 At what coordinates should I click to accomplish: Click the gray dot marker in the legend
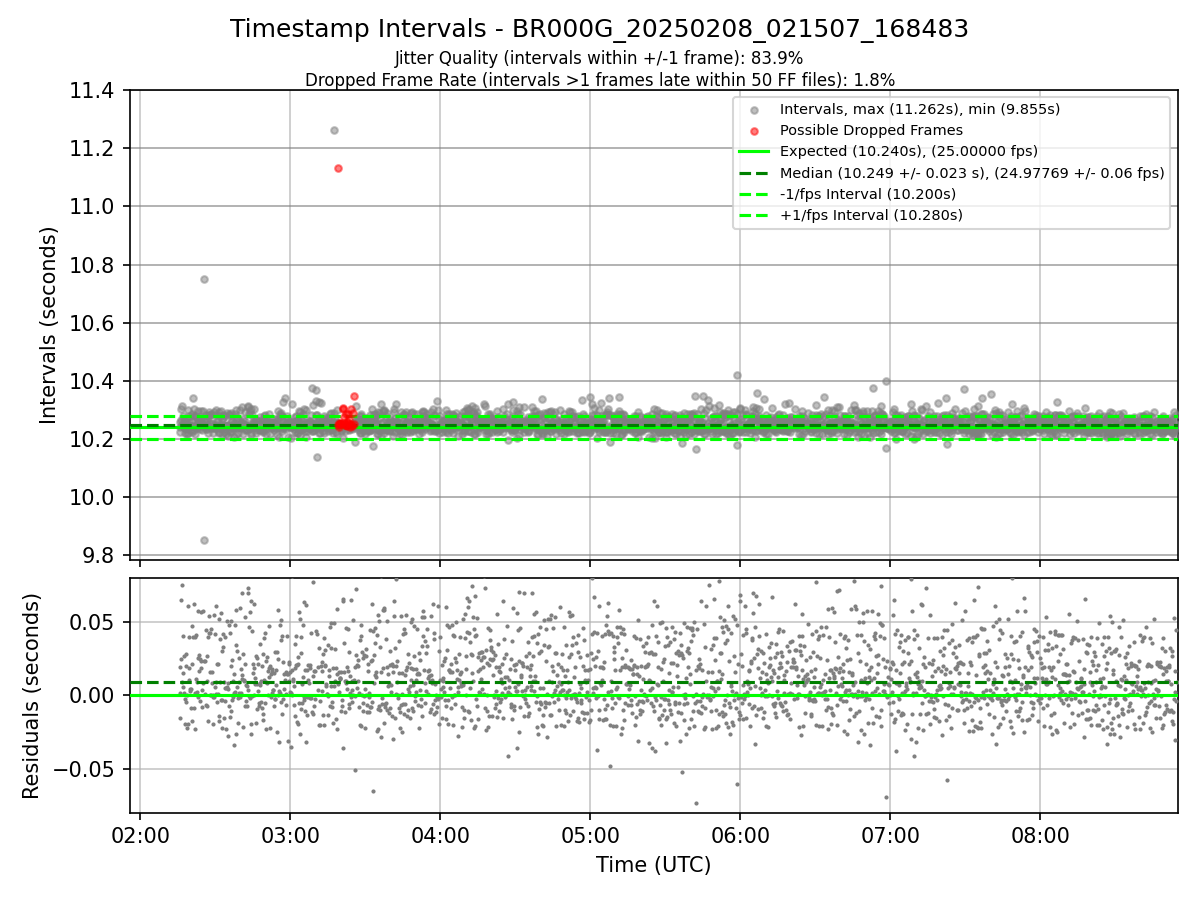click(x=754, y=110)
